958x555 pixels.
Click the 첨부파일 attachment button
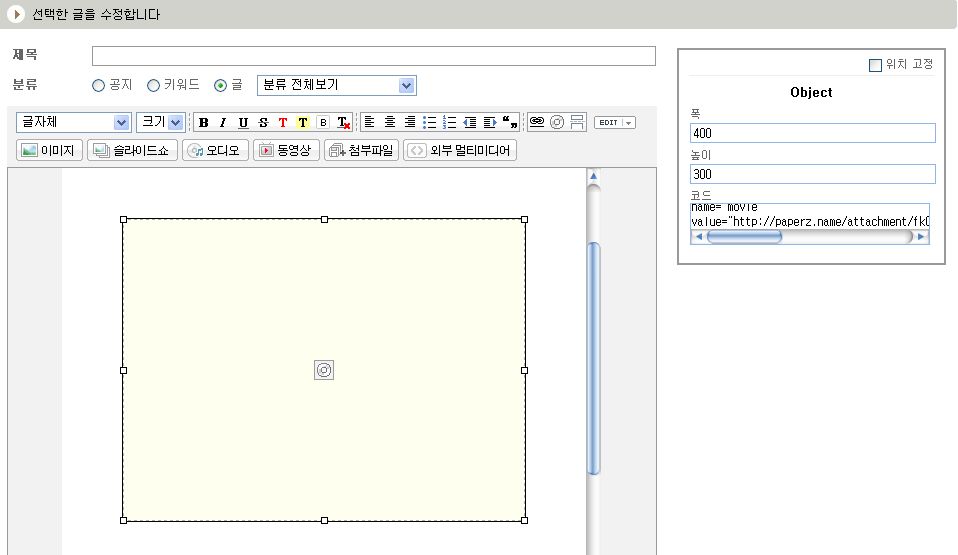pyautogui.click(x=362, y=150)
